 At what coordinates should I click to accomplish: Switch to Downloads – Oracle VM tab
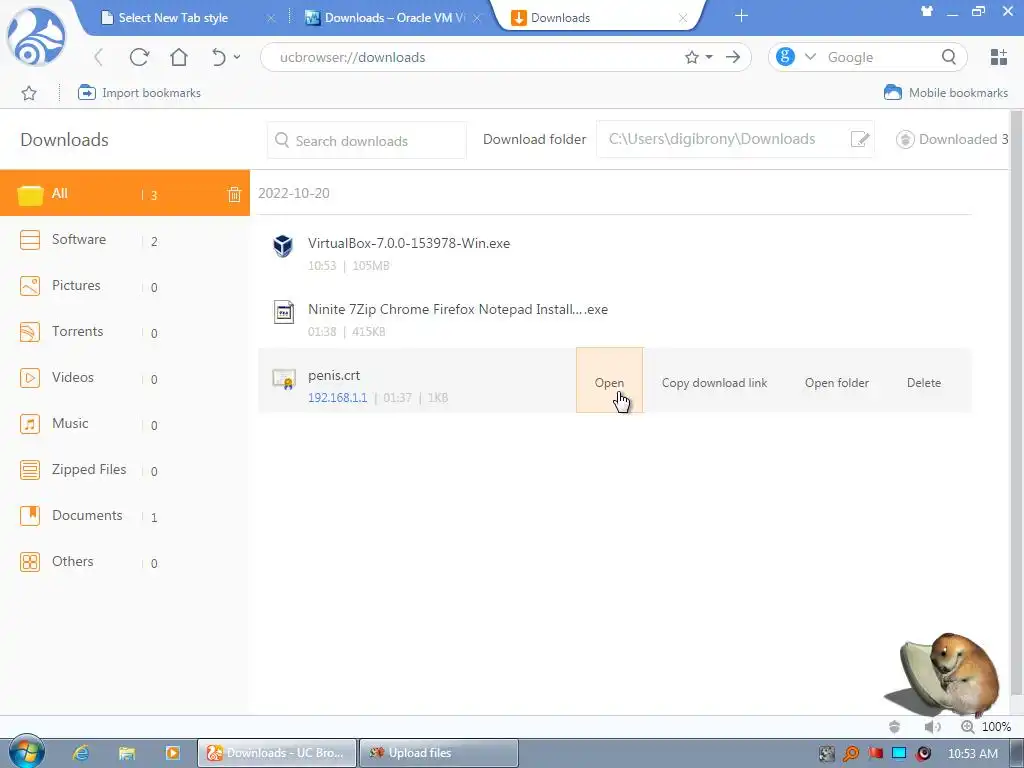click(x=394, y=18)
